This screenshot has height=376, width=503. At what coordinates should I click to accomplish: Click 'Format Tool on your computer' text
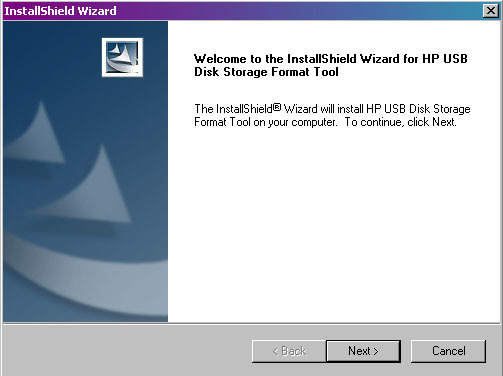(265, 122)
